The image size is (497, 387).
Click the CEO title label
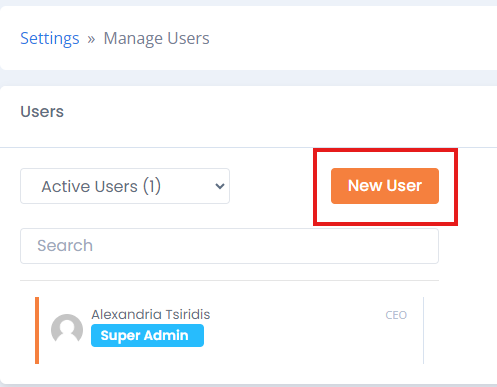[396, 315]
